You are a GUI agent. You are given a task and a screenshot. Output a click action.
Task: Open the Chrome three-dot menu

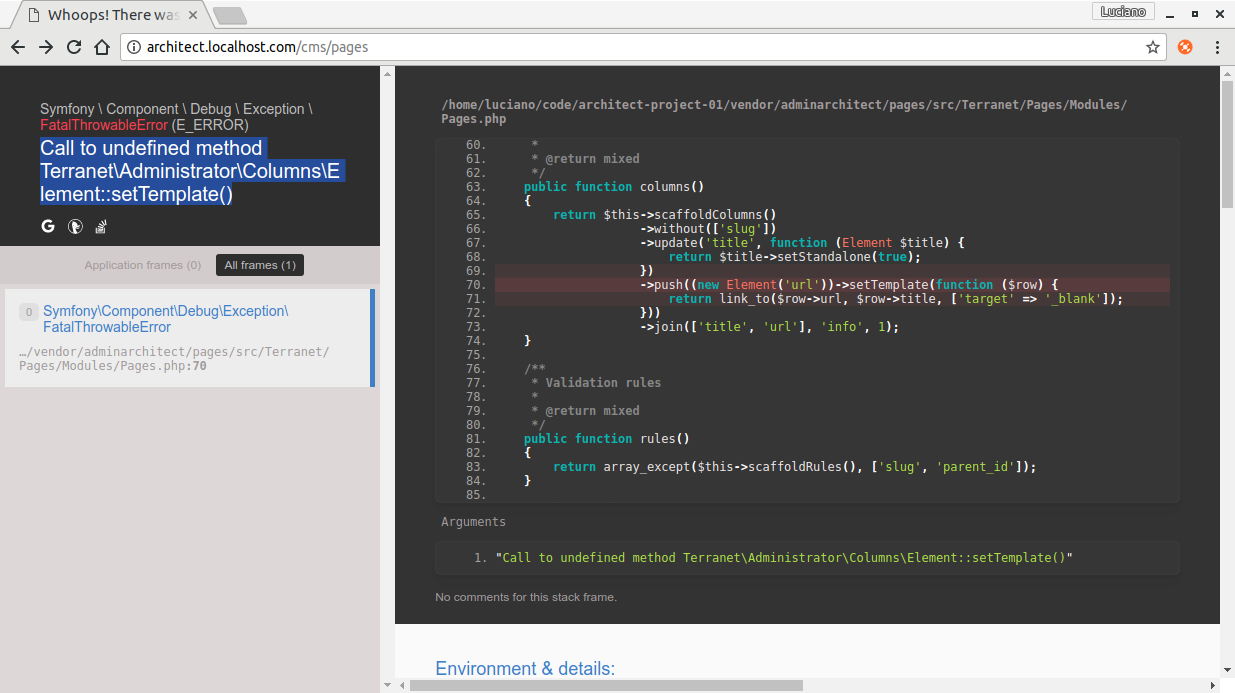(1217, 47)
